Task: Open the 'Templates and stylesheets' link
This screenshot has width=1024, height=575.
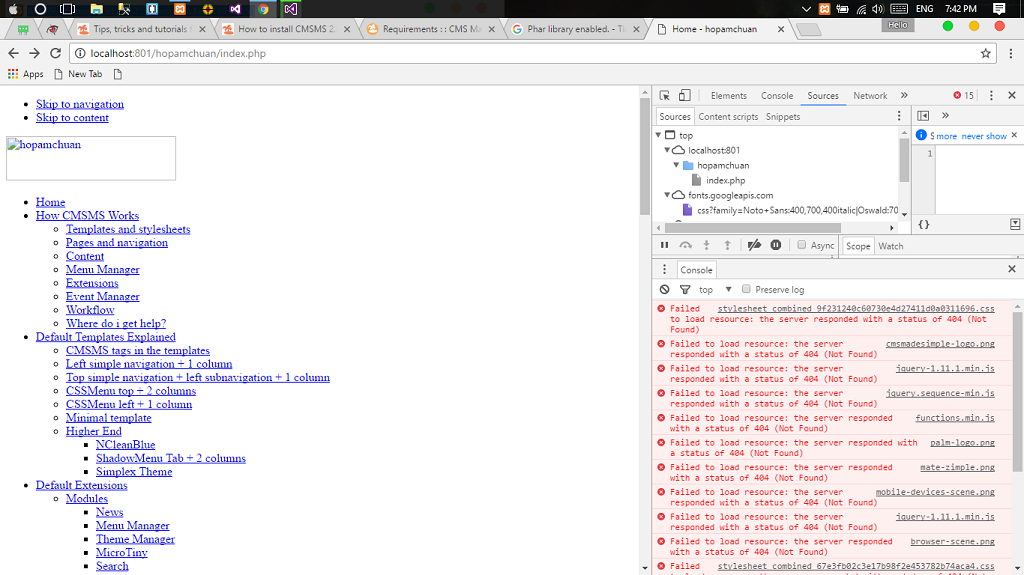Action: 127,229
